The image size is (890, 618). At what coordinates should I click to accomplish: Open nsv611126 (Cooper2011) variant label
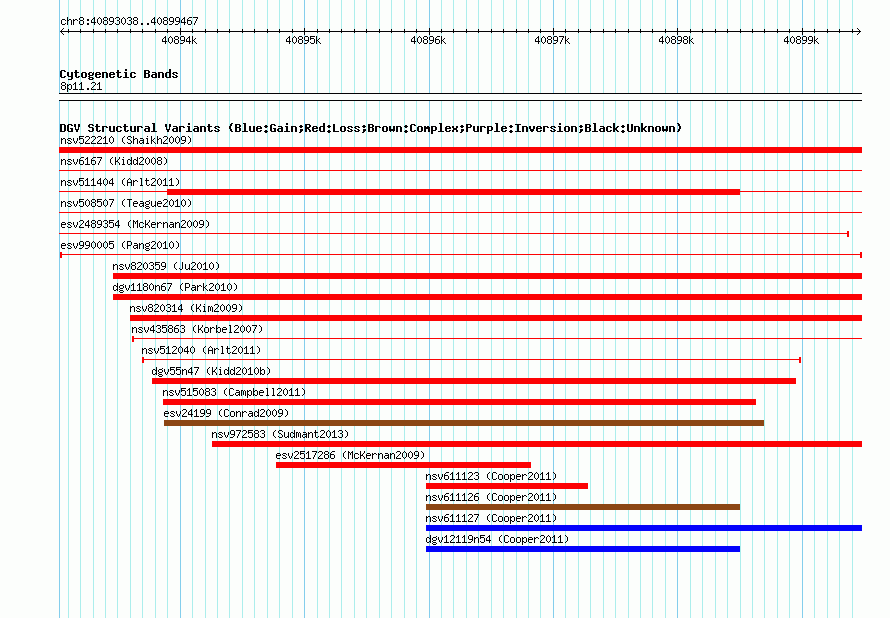(x=491, y=497)
